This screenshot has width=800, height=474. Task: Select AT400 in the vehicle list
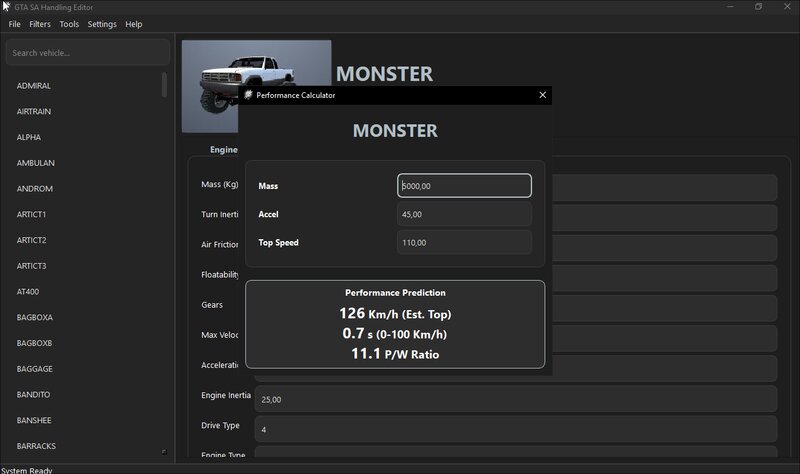point(28,291)
